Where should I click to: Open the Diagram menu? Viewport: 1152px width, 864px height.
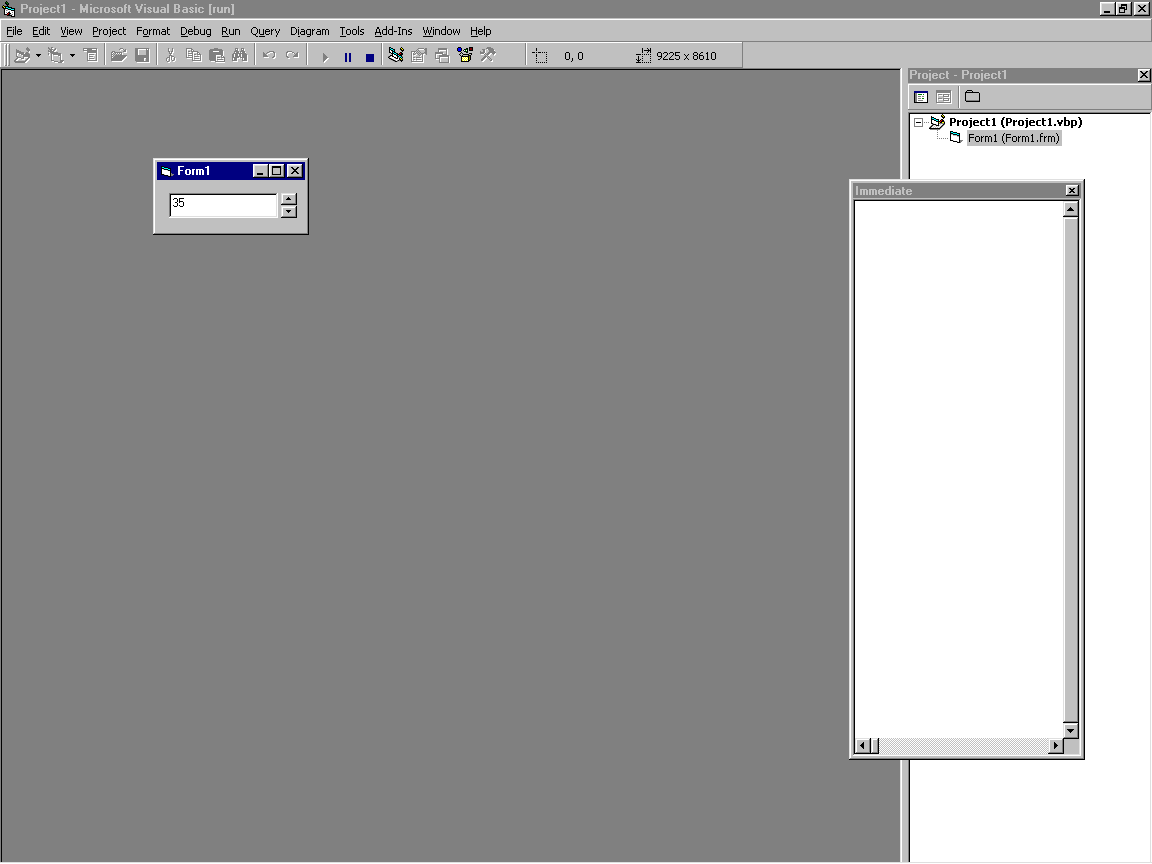[x=309, y=31]
